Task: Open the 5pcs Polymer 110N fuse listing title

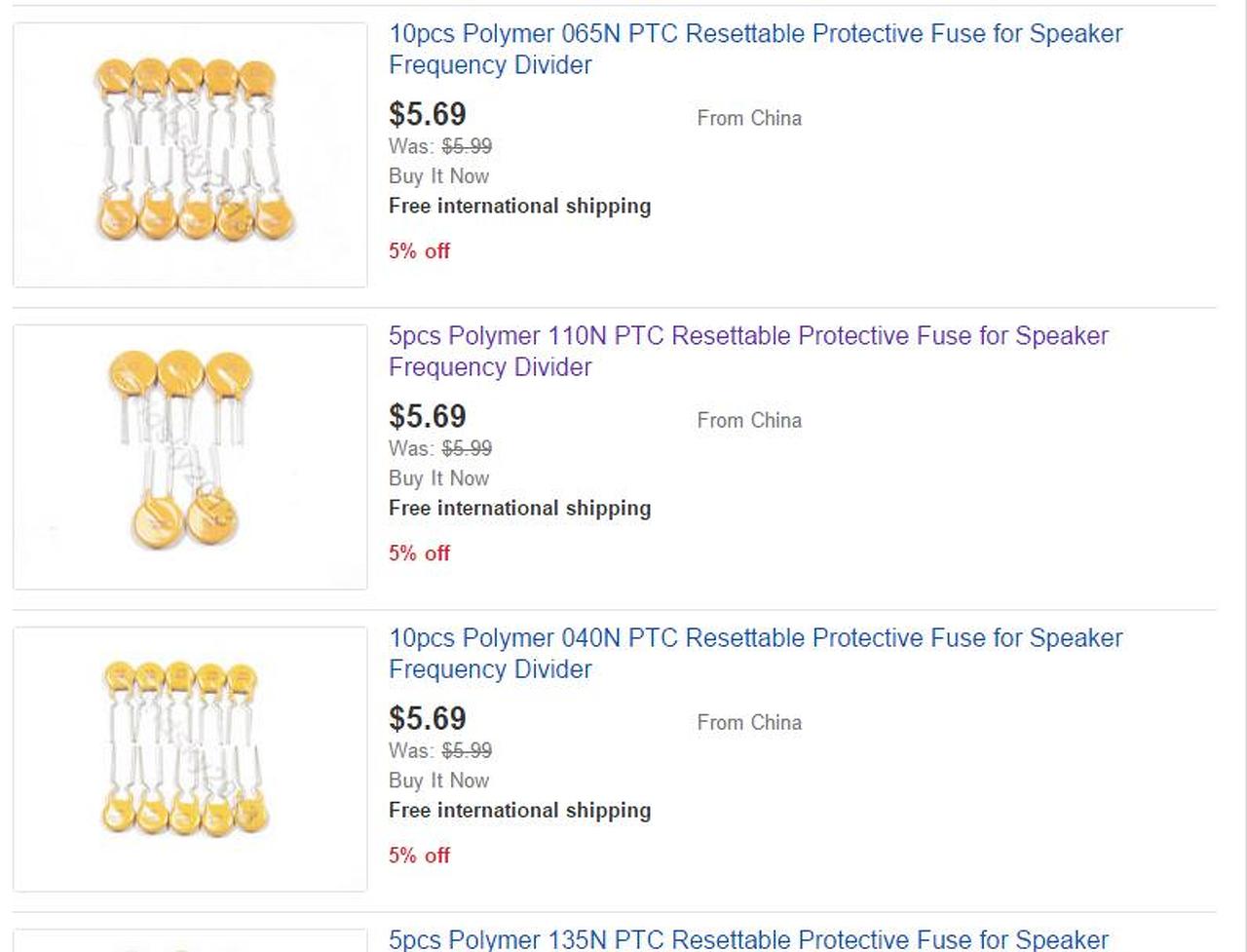Action: [x=748, y=336]
